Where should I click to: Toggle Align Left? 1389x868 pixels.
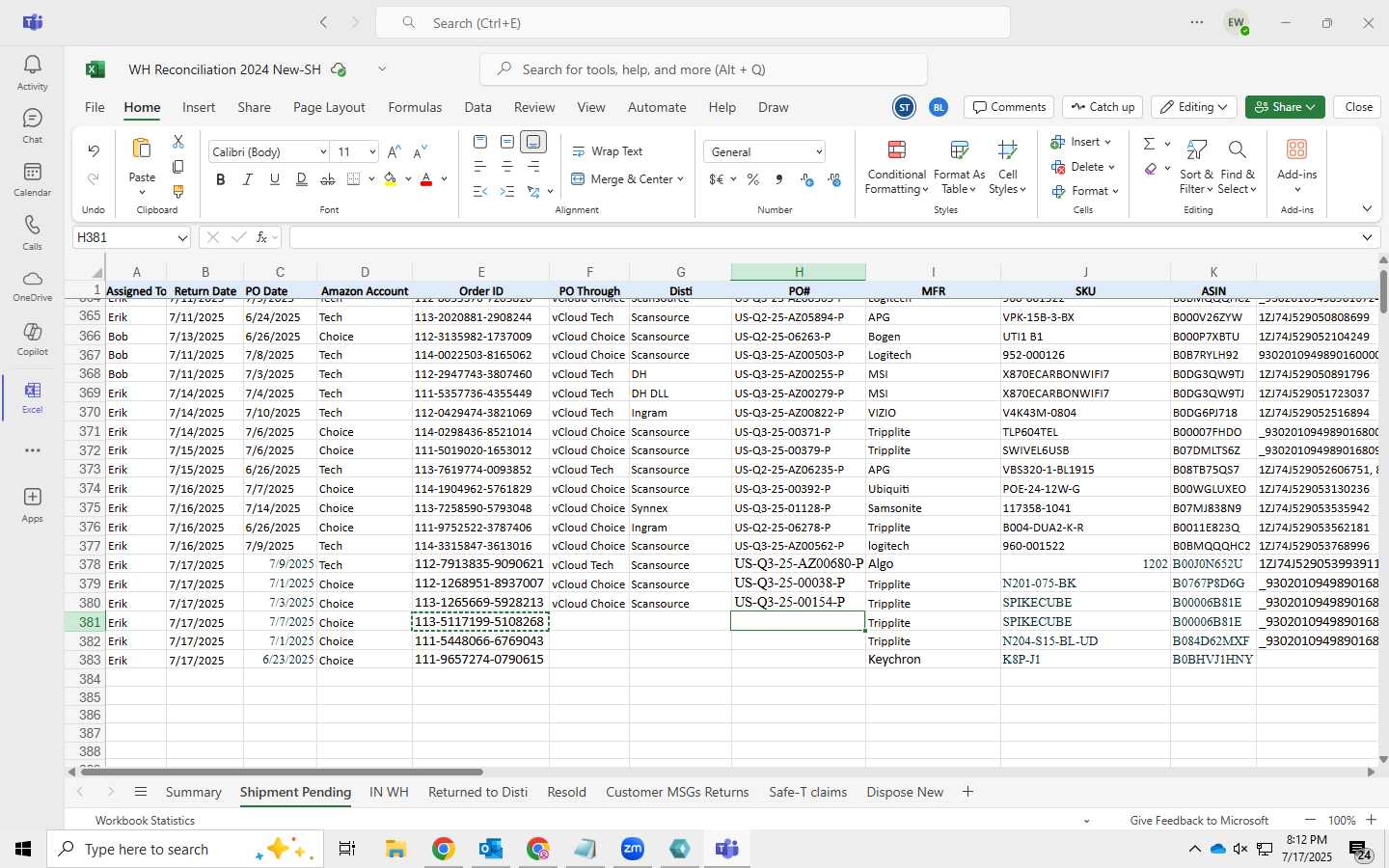(480, 167)
